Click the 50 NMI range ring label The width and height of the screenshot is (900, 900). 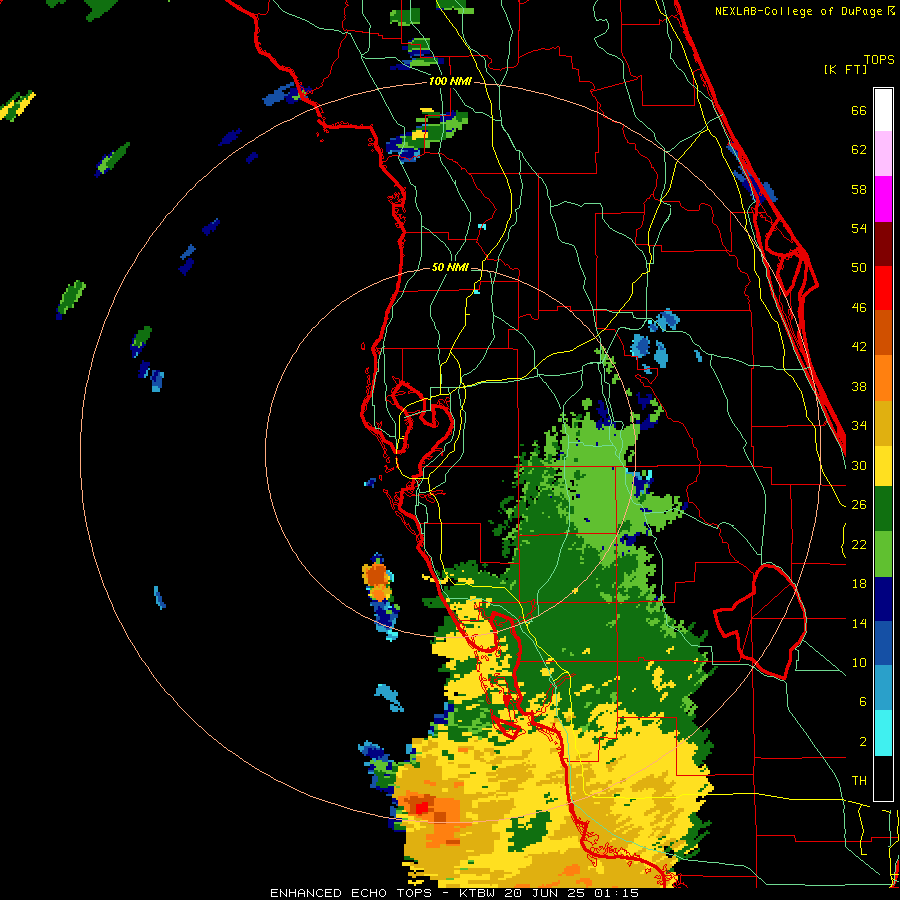click(x=450, y=267)
